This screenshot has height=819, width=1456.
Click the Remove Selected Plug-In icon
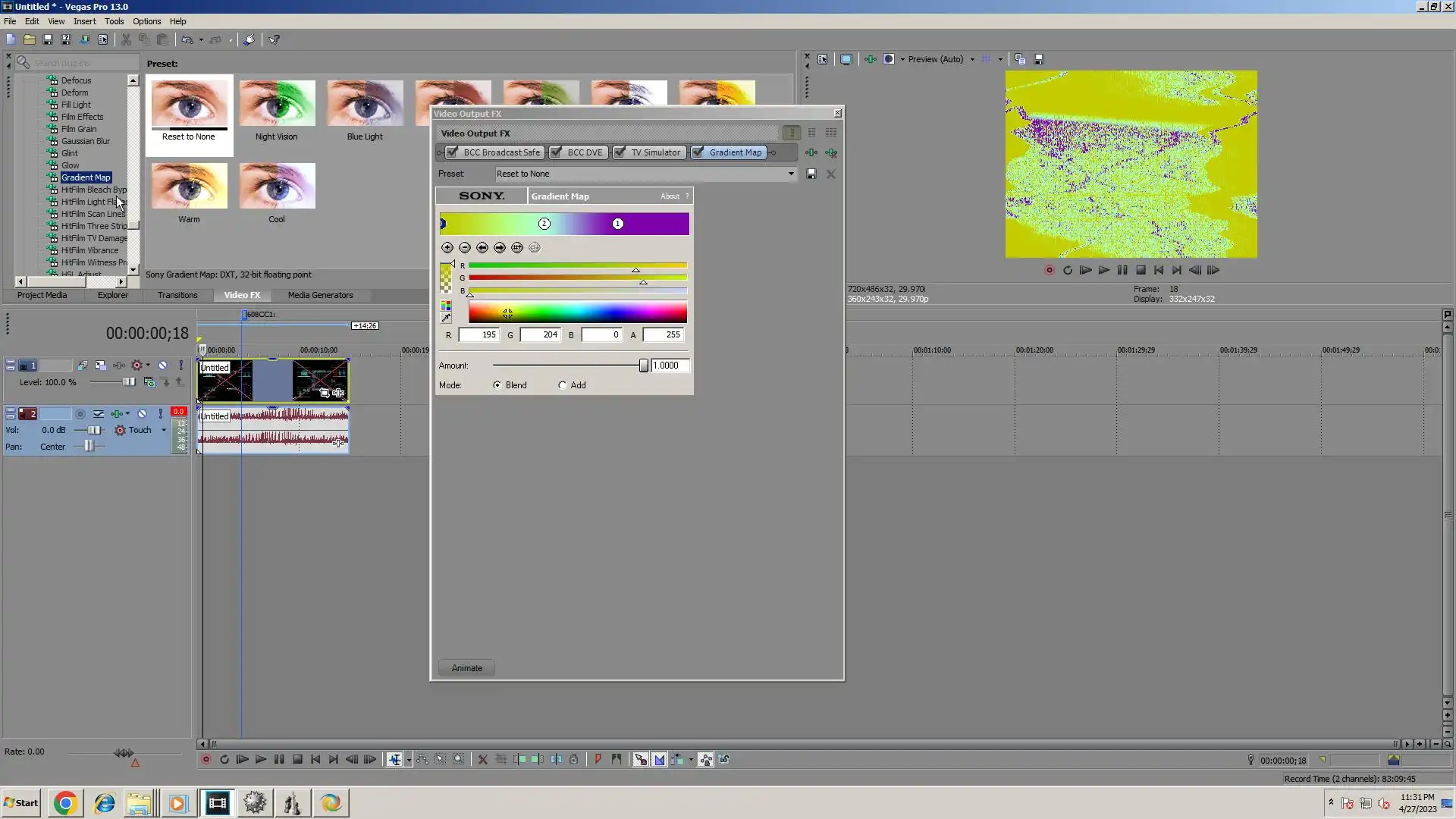(831, 153)
